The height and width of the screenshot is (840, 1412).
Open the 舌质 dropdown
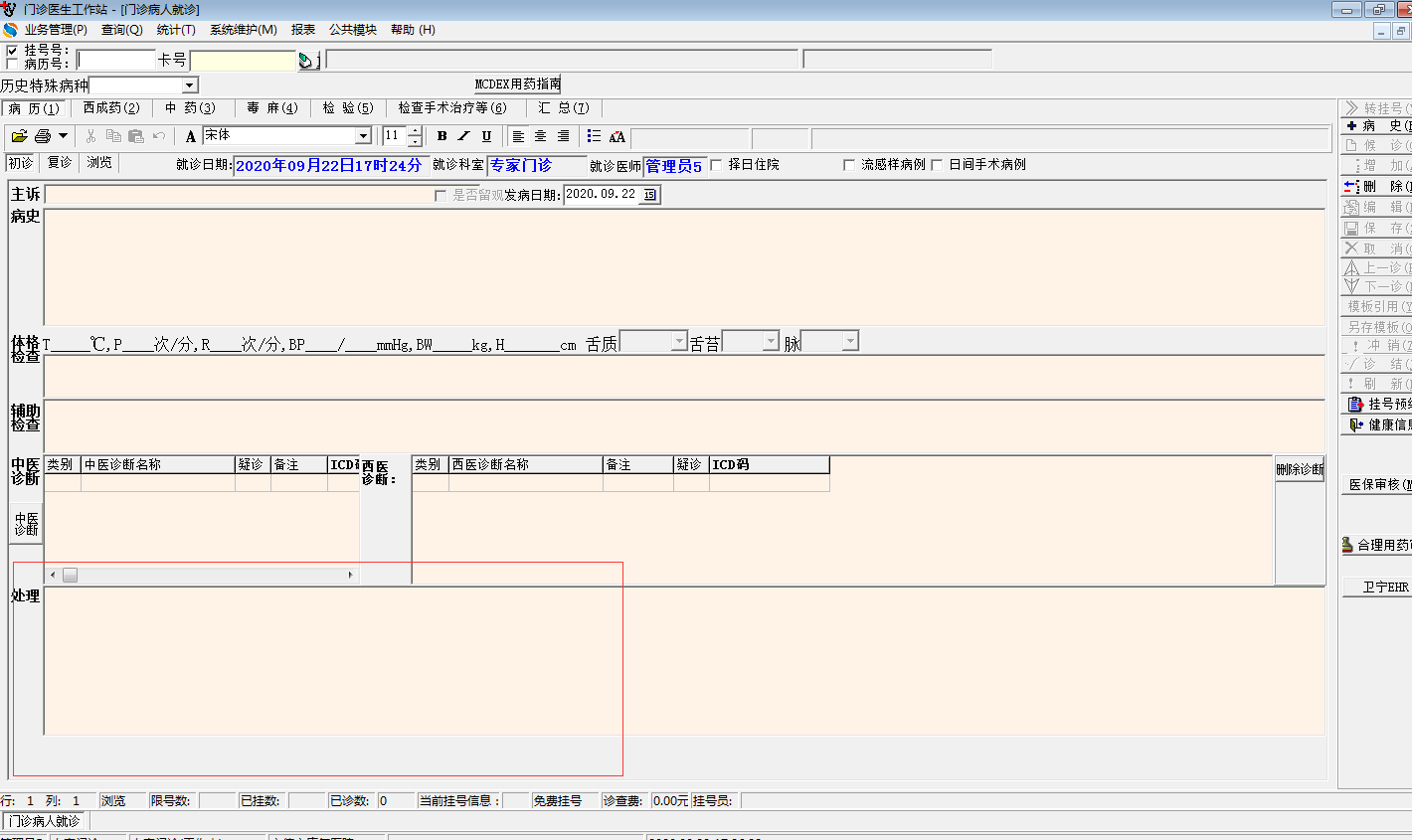[x=679, y=342]
